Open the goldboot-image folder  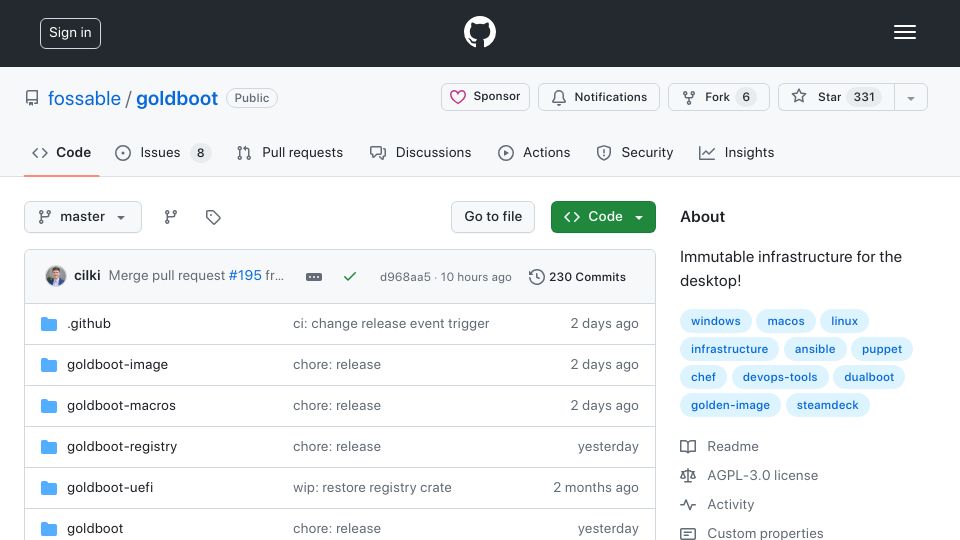click(118, 364)
